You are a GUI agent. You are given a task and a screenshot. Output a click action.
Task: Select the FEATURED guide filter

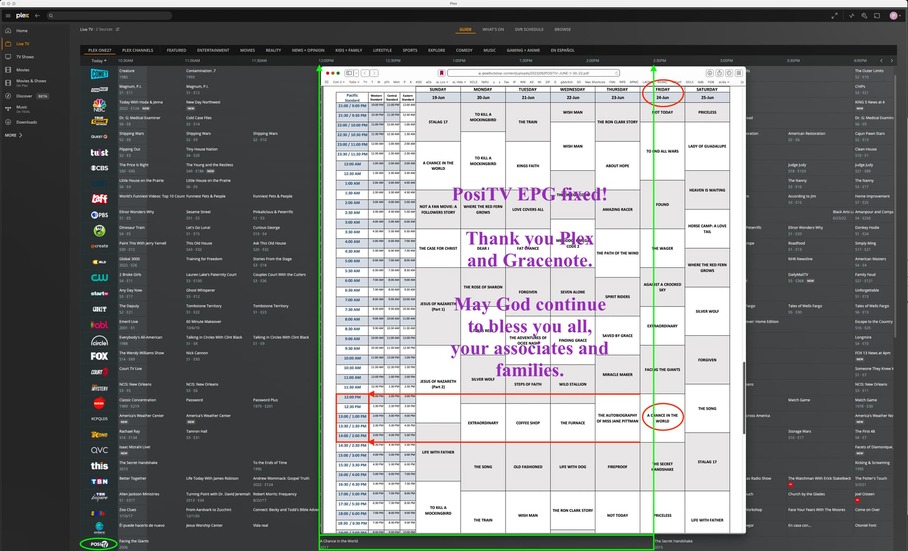pyautogui.click(x=177, y=50)
